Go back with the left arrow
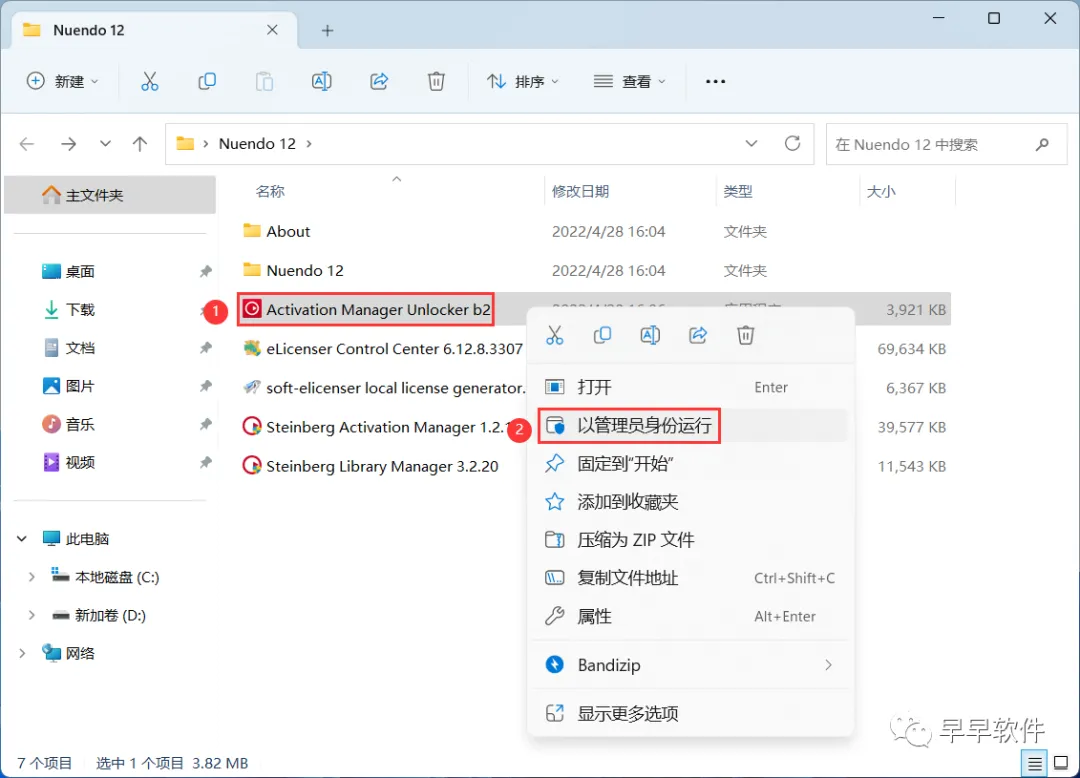The image size is (1080, 778). [x=27, y=144]
